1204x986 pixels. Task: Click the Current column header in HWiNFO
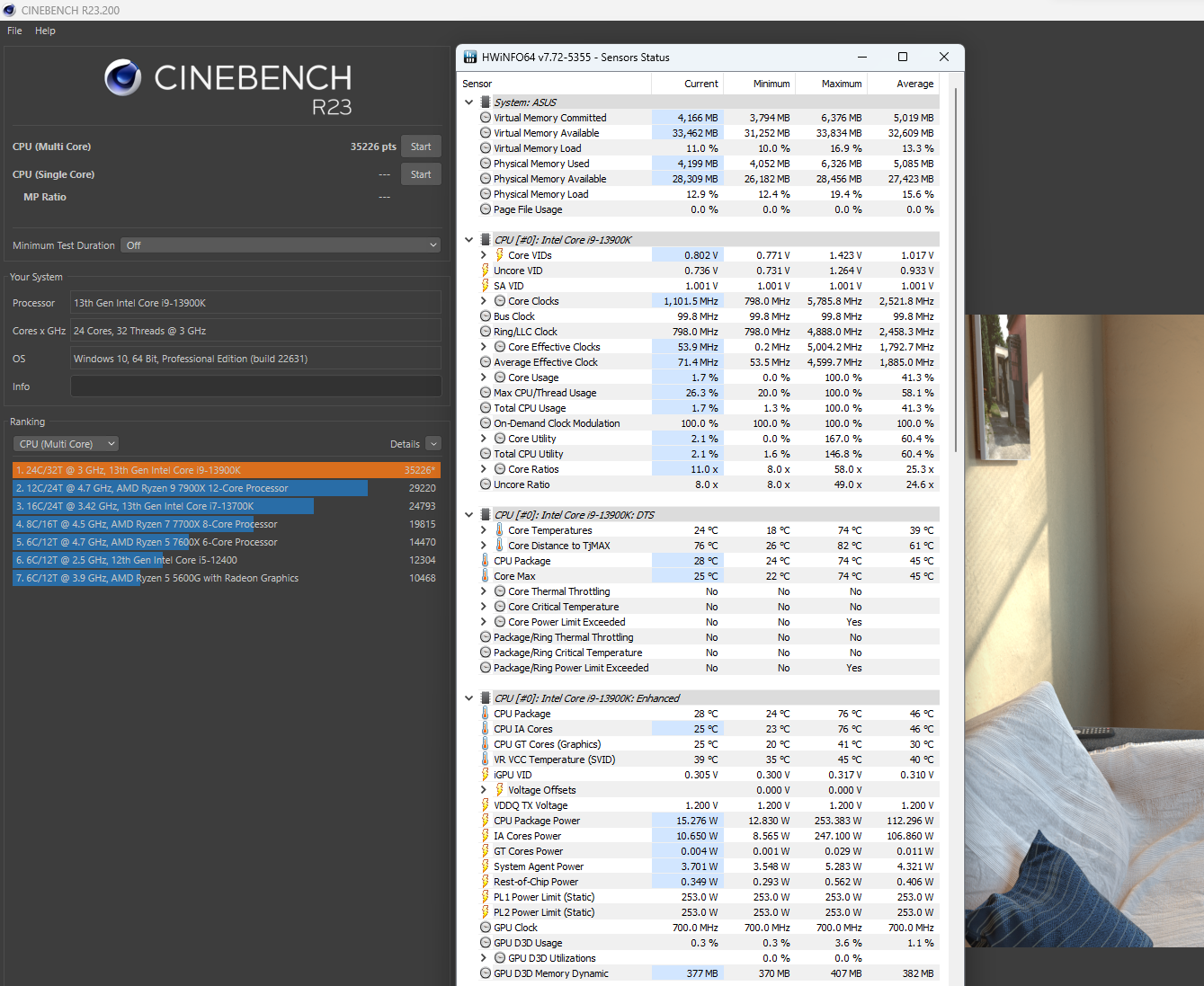click(687, 84)
